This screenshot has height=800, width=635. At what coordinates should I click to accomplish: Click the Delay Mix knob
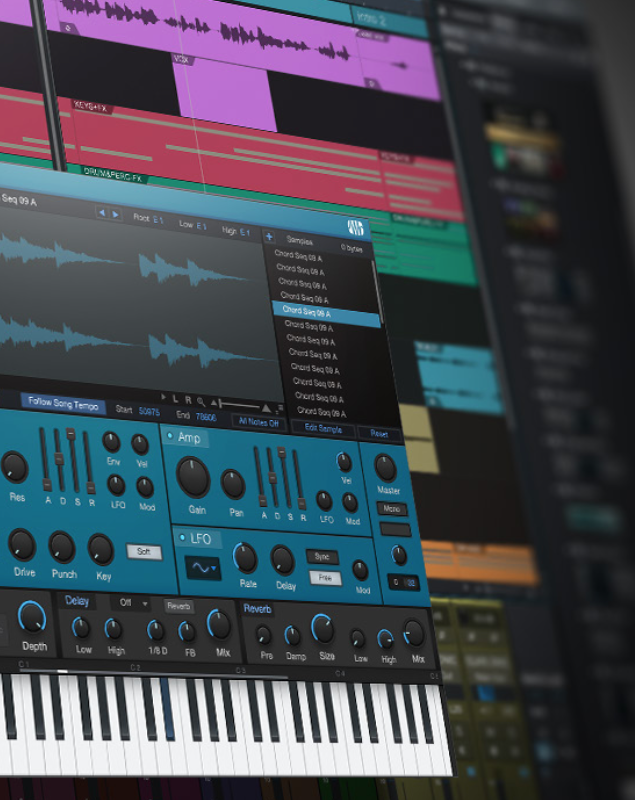point(219,624)
